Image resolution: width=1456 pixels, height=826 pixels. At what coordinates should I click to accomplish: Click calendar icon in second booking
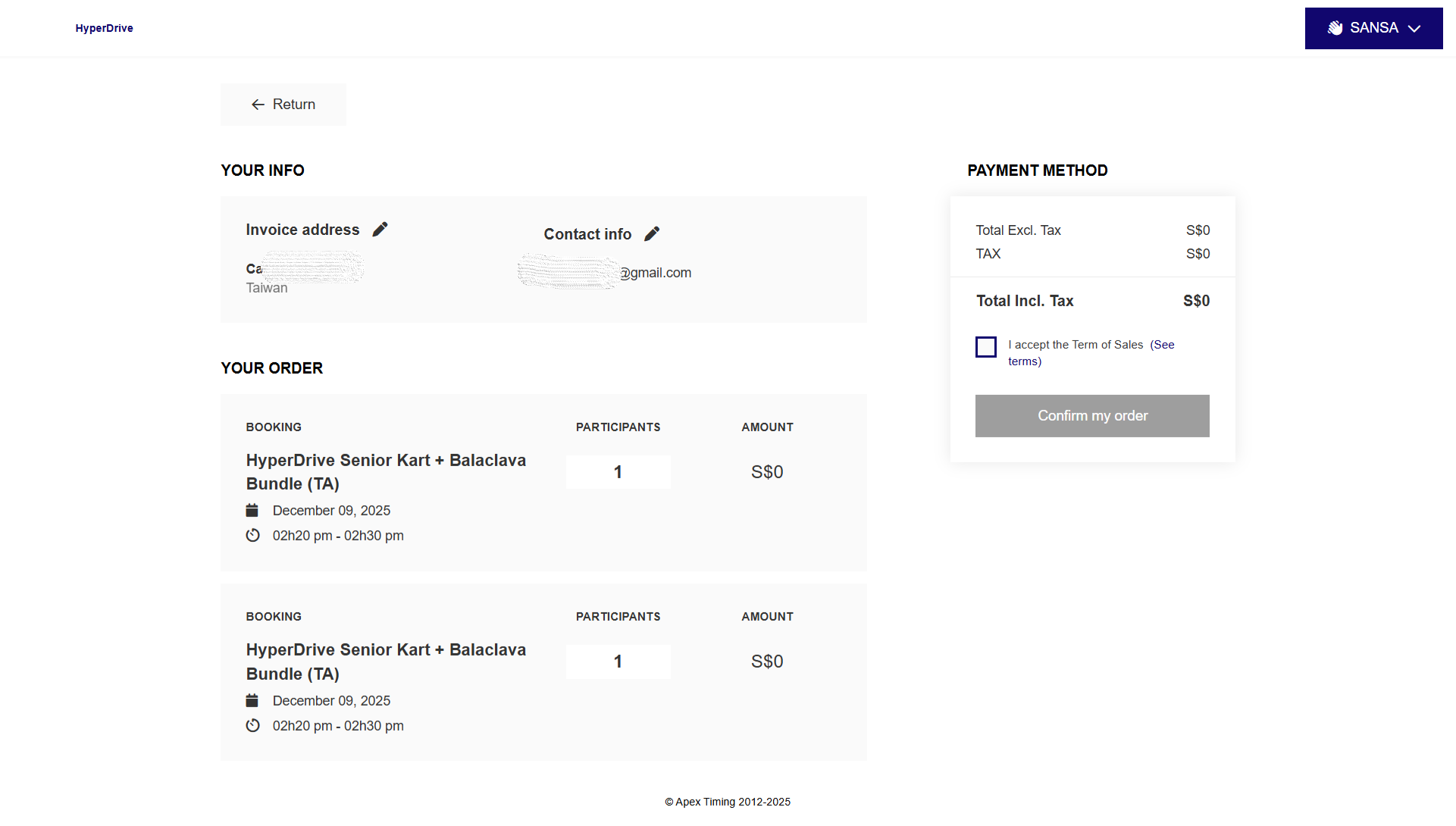coord(252,701)
